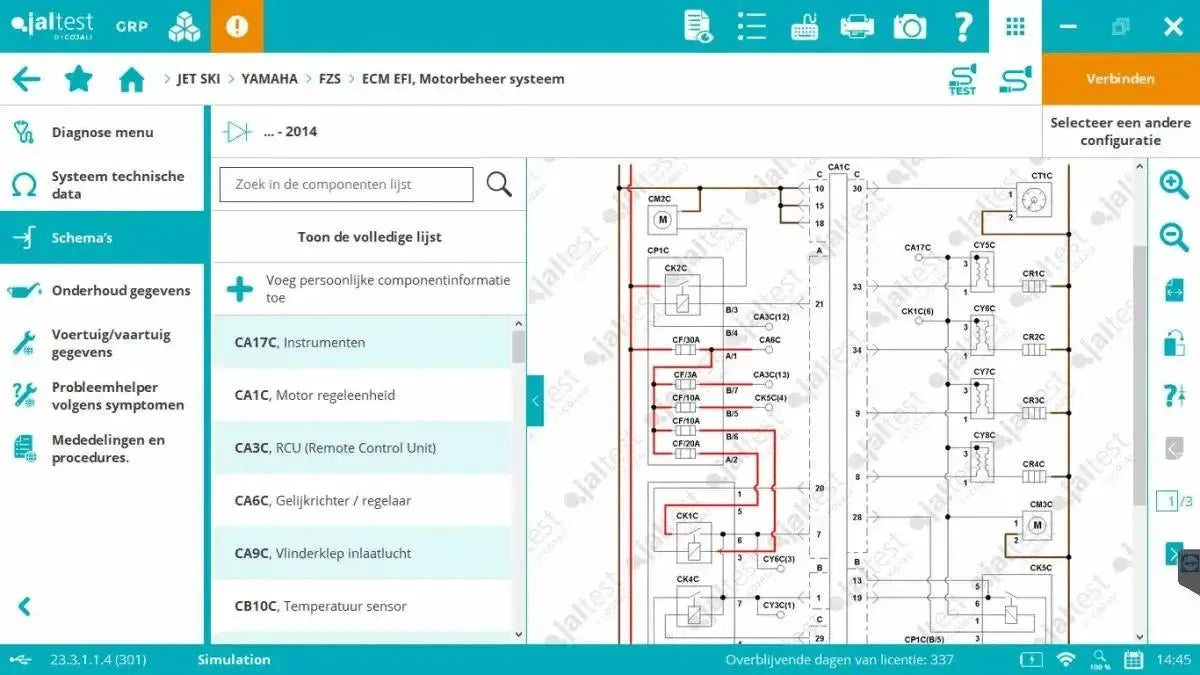Switch to 'Onderhoud gegevens' section
The image size is (1200, 675).
point(122,290)
